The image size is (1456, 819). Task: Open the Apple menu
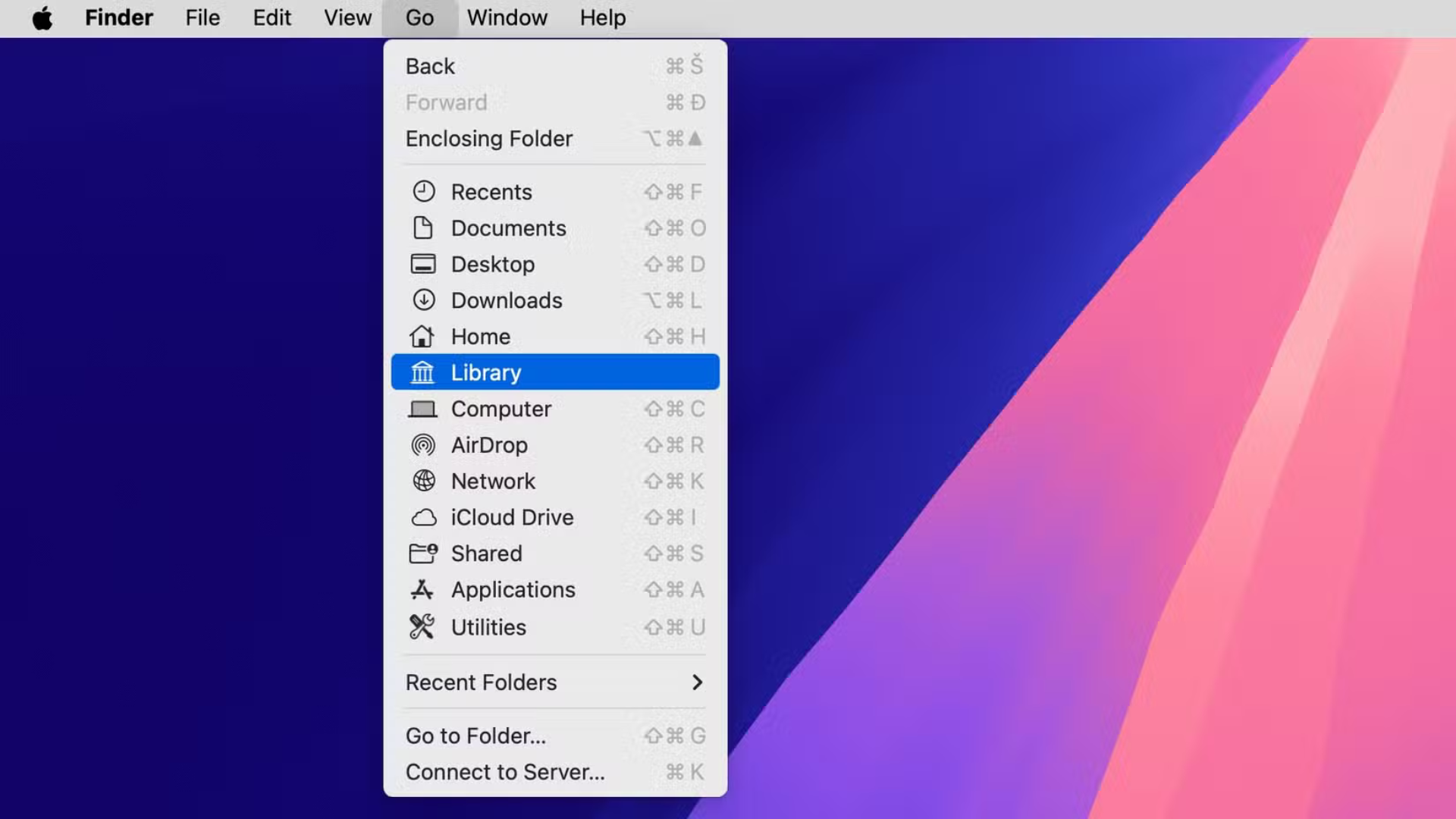[x=42, y=17]
